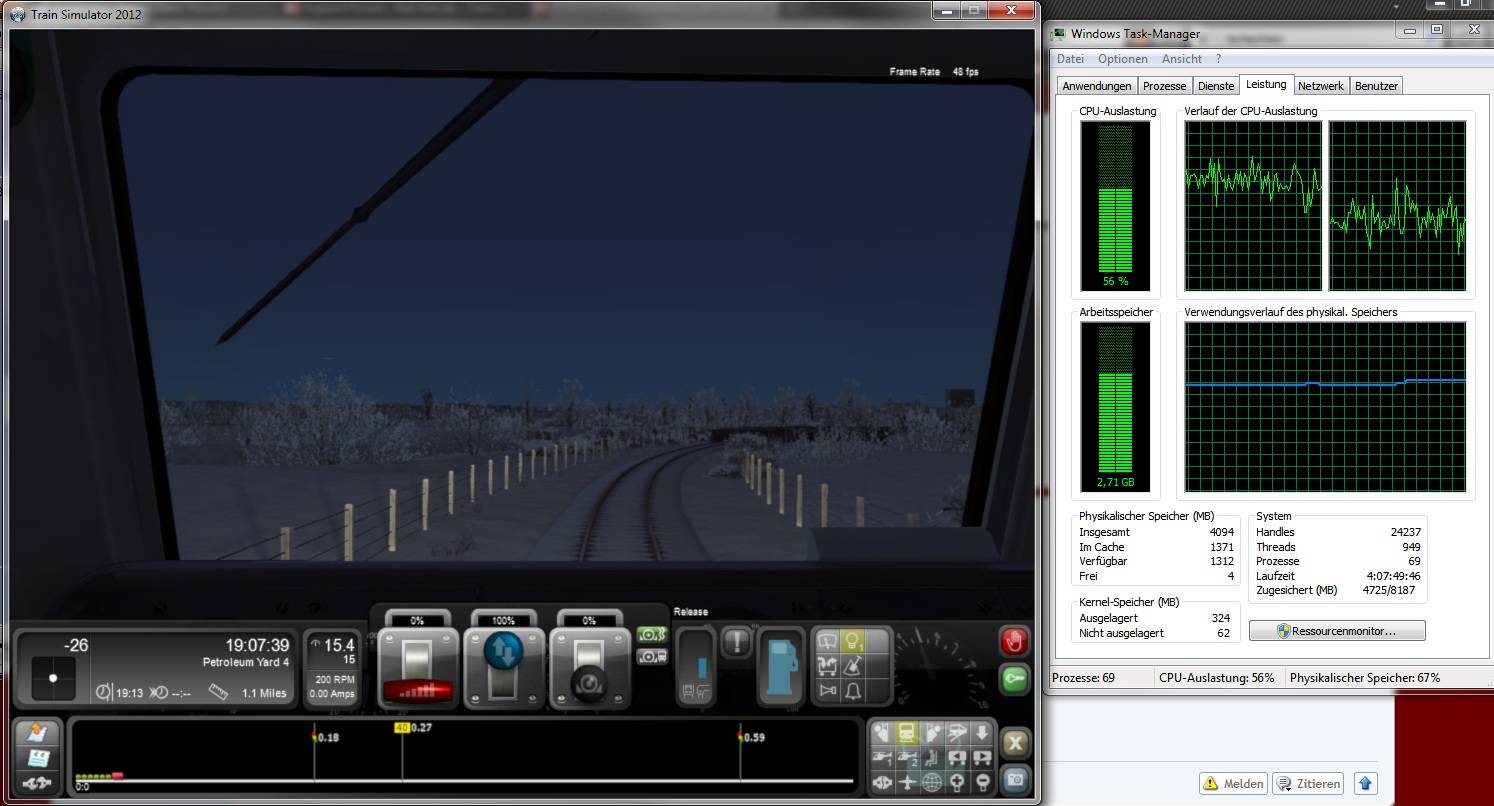This screenshot has width=1494, height=806.
Task: Ring the bell icon in the HUD
Action: point(853,691)
